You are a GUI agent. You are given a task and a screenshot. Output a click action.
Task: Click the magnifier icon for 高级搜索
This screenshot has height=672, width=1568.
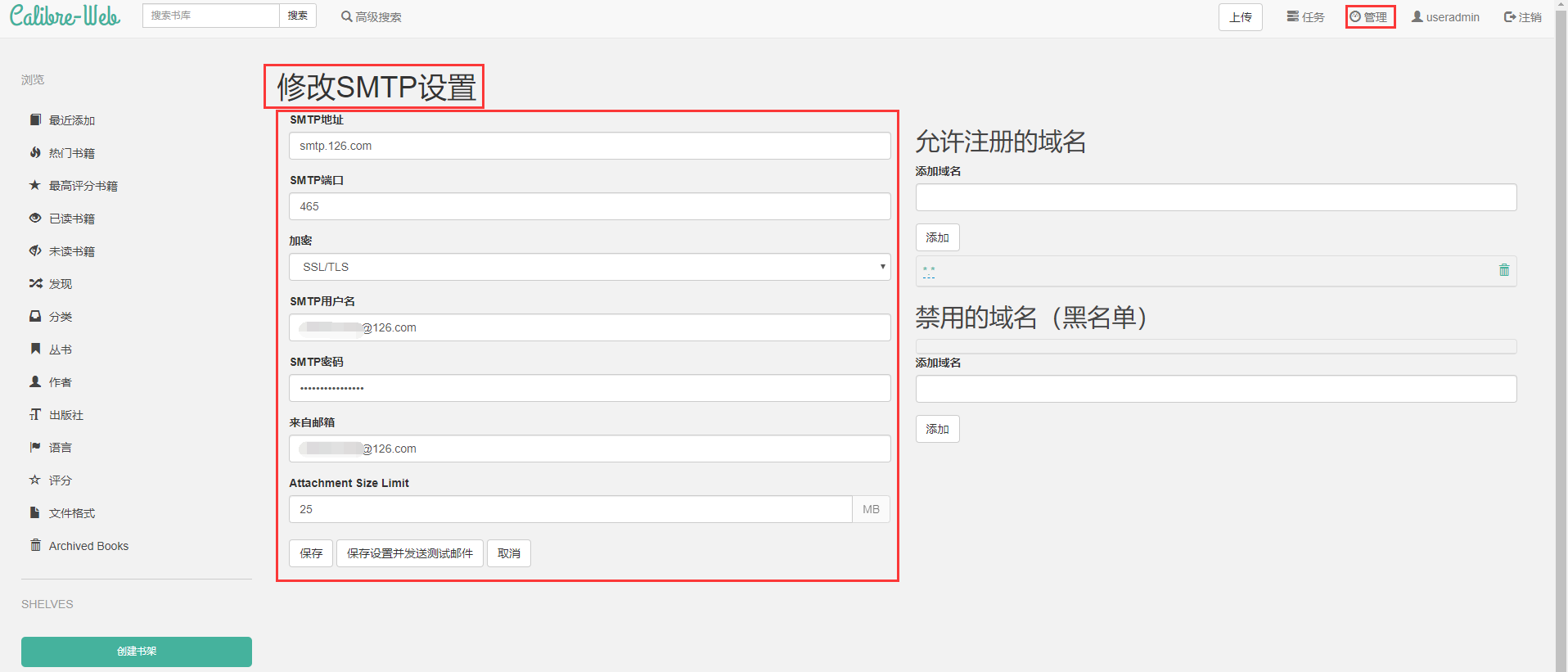pyautogui.click(x=347, y=16)
